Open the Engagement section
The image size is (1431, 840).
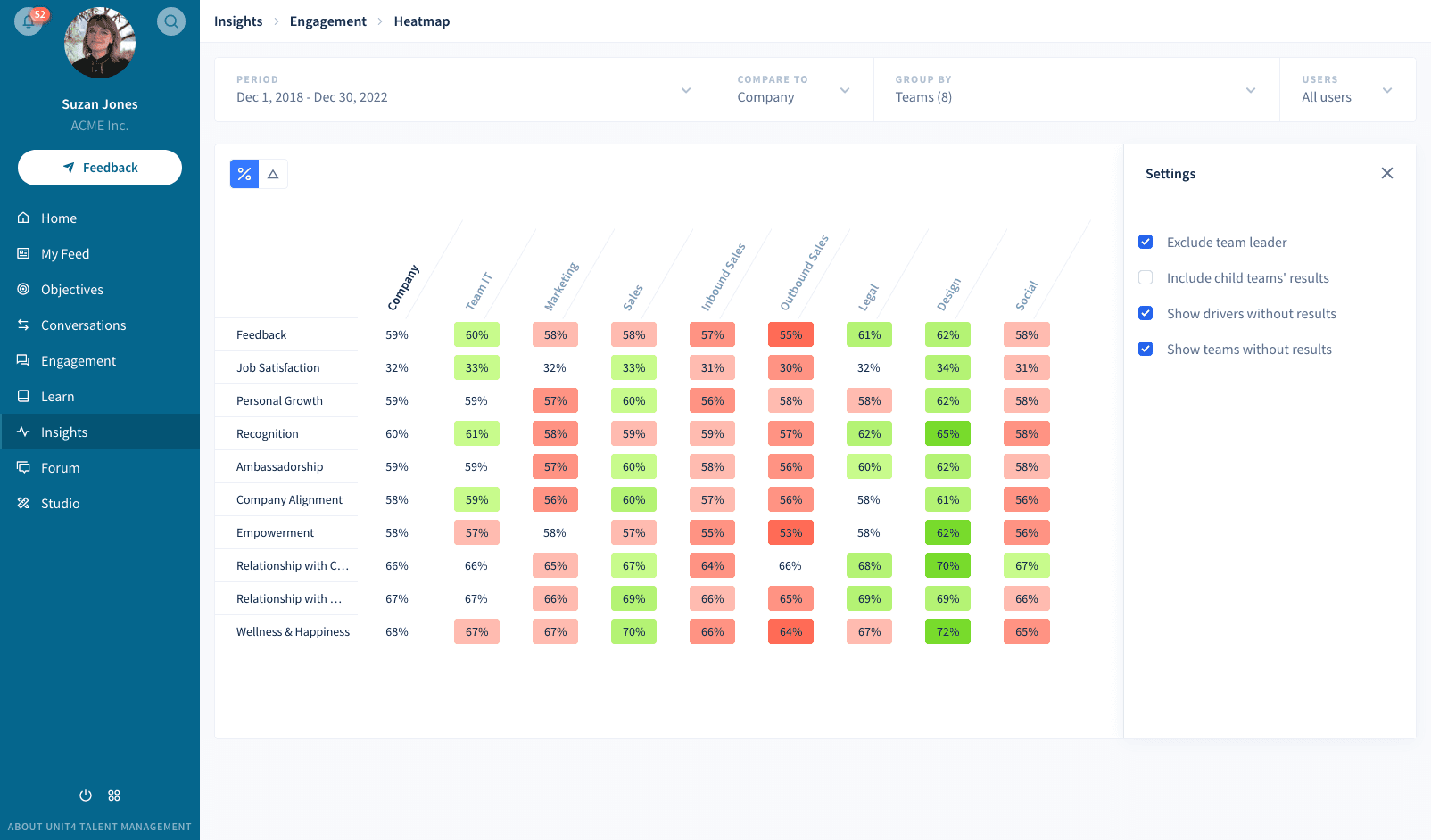pos(79,360)
